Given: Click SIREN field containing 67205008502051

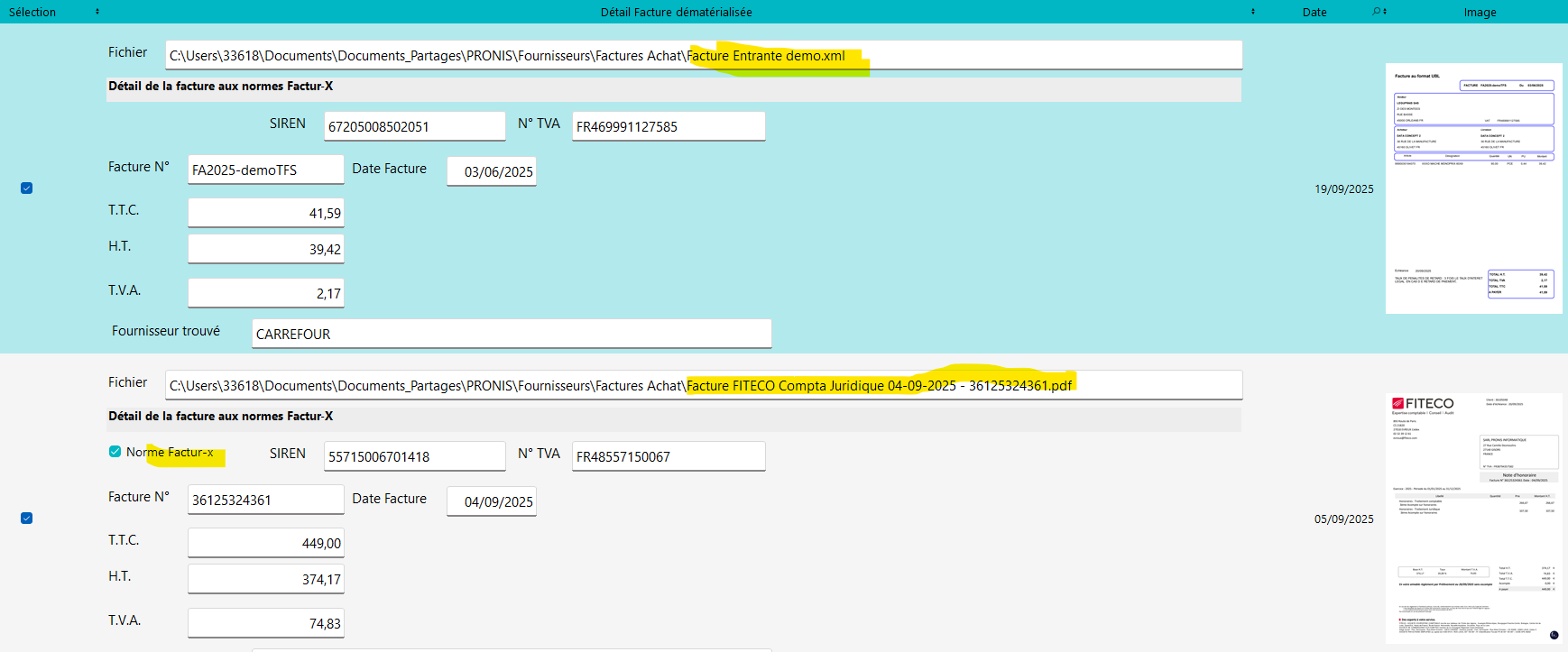Looking at the screenshot, I should tap(414, 126).
